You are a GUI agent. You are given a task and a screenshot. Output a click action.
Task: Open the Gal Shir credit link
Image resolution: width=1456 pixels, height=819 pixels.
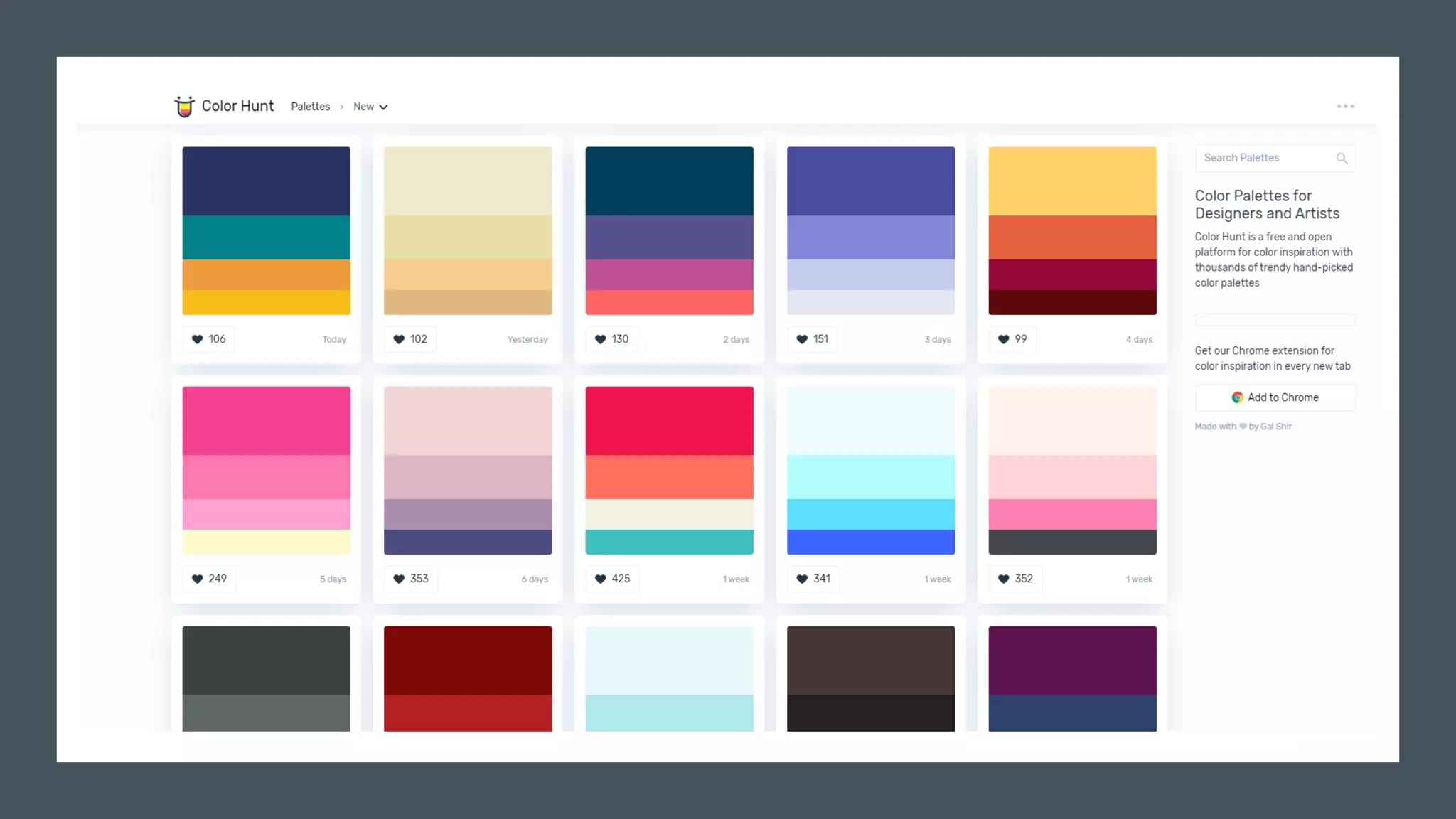pos(1275,427)
